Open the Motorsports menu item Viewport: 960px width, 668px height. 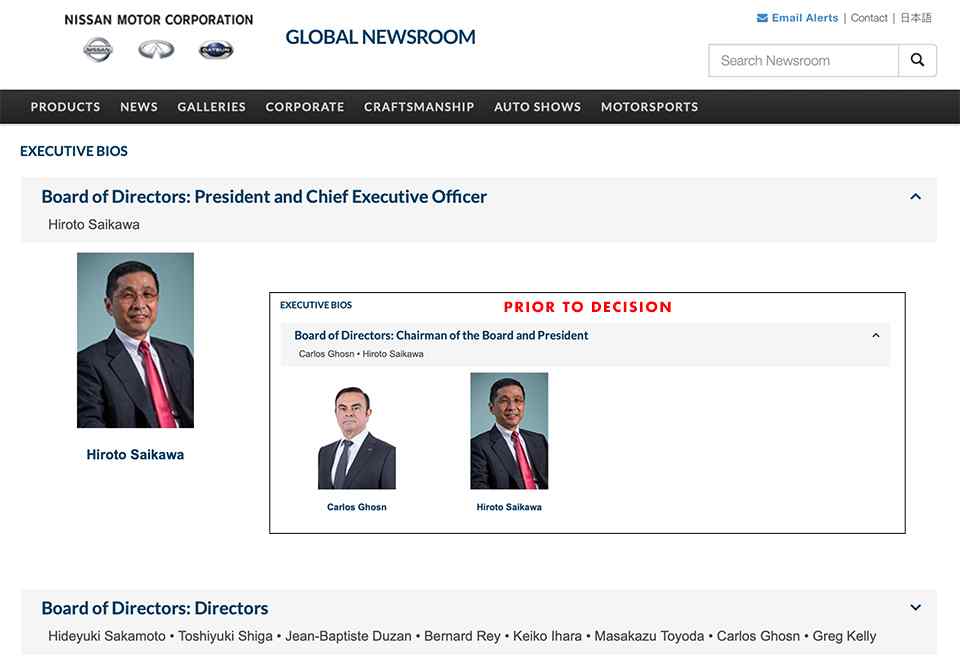[x=648, y=107]
